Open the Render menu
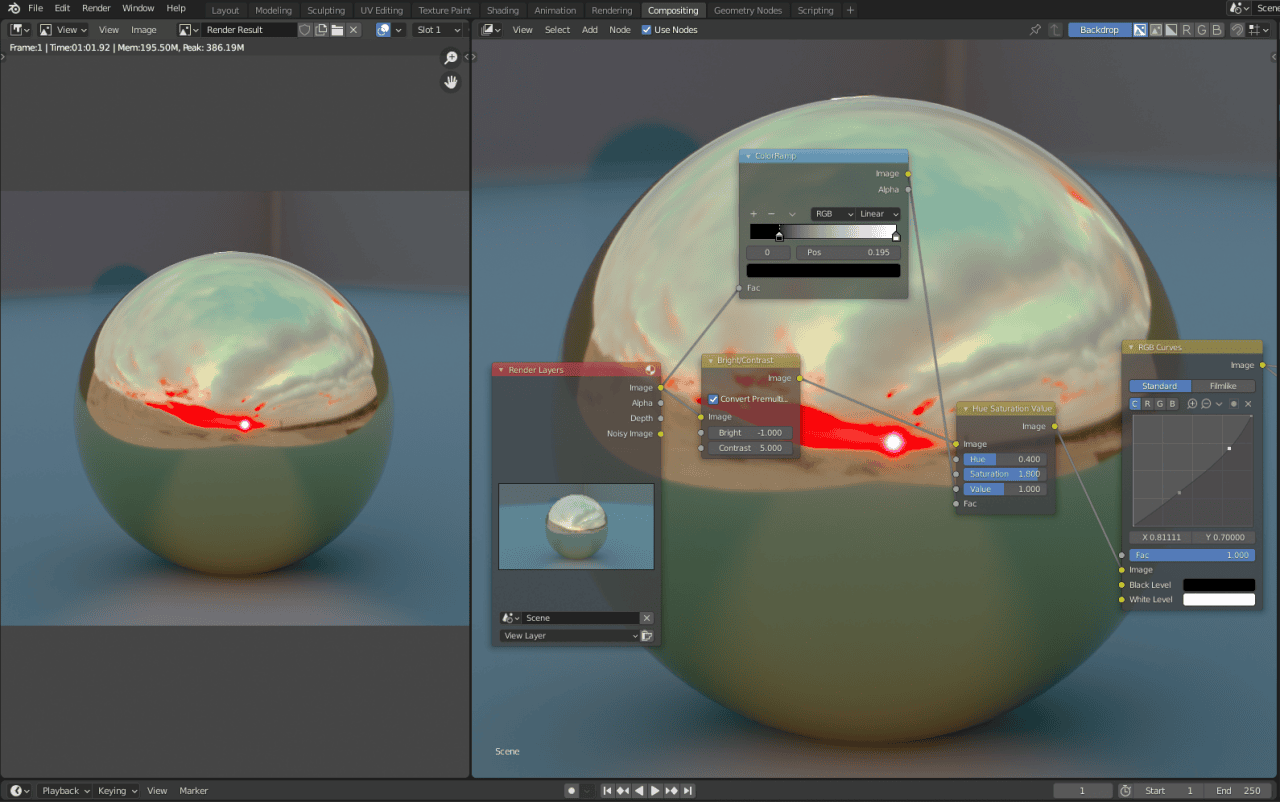1280x802 pixels. [x=95, y=9]
